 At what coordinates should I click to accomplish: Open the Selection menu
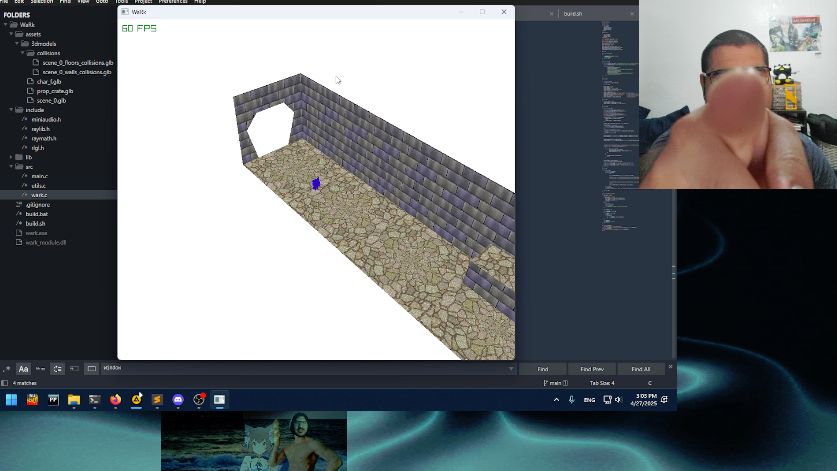pos(42,2)
